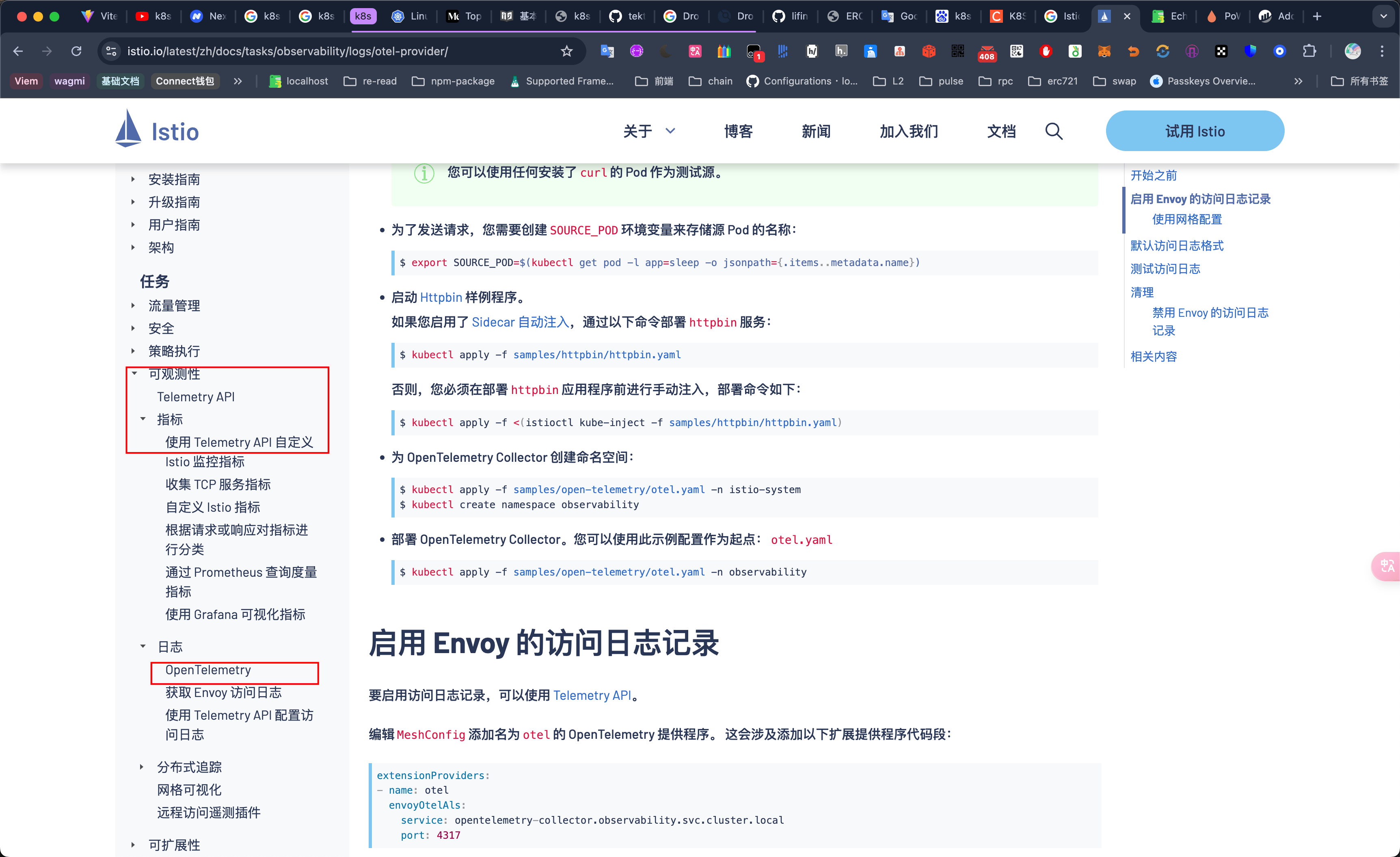Open 使用 Grafana 可视化指标 in sidebar
The height and width of the screenshot is (857, 1400).
pyautogui.click(x=235, y=615)
